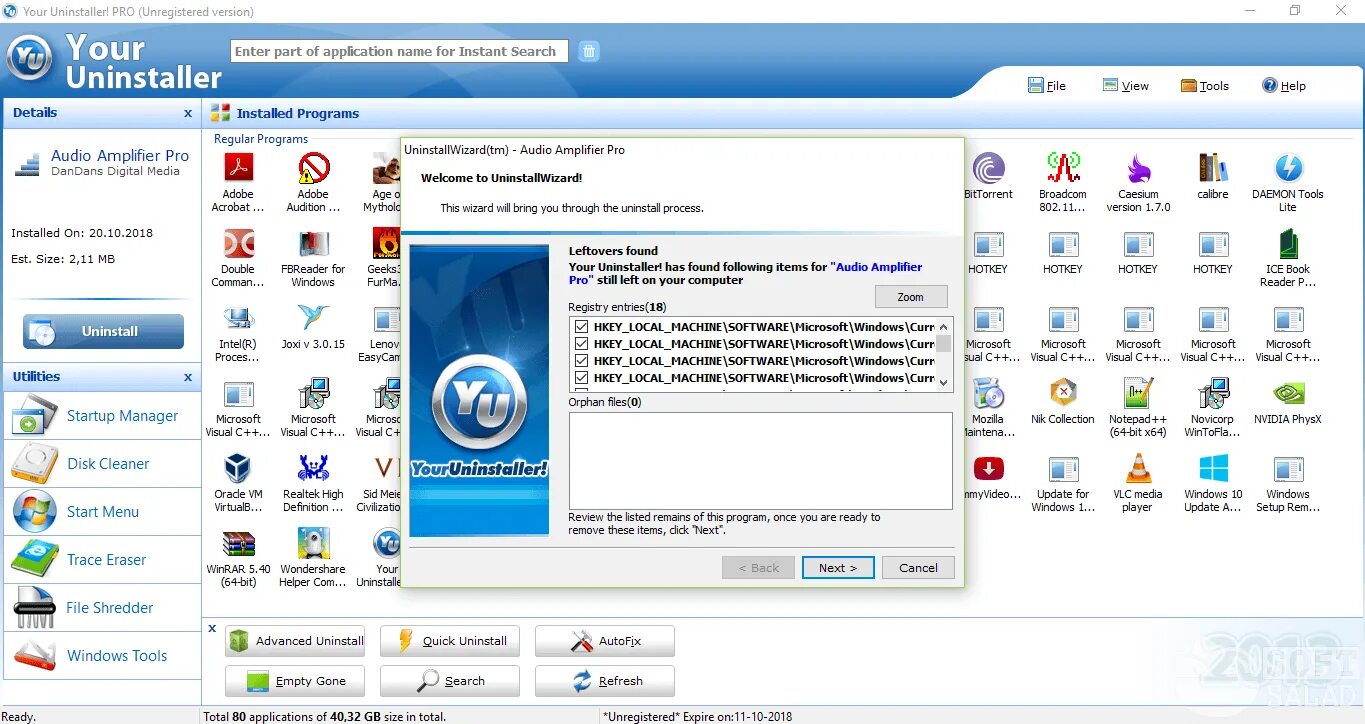1365x724 pixels.
Task: Open the Help menu
Action: coord(1284,86)
